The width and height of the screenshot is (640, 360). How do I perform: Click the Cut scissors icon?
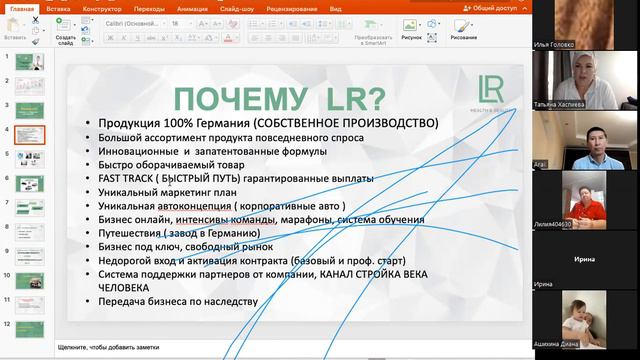(36, 19)
